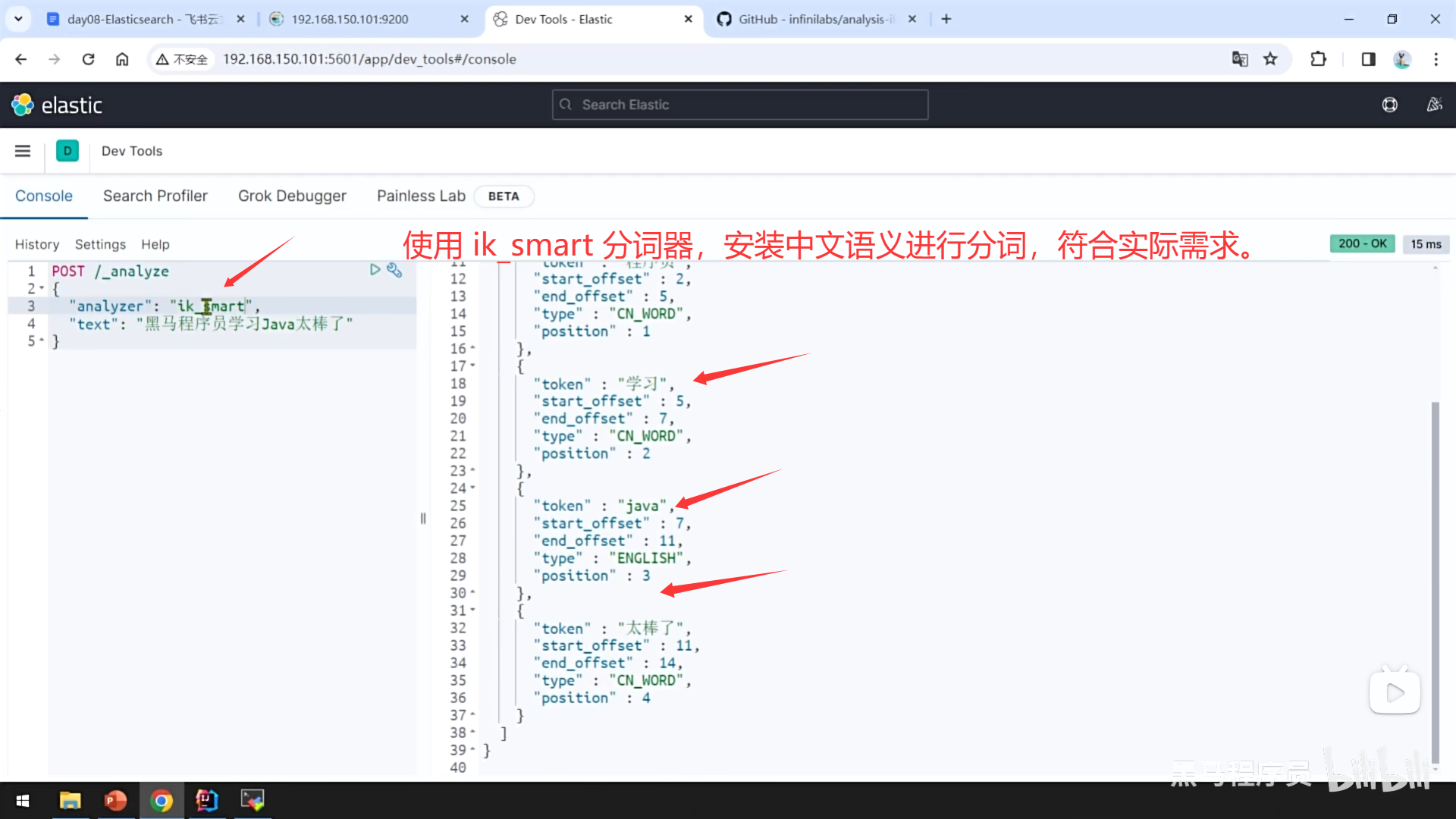Viewport: 1456px width, 819px height.
Task: Open the newsfeed icon in header
Action: click(x=1434, y=105)
